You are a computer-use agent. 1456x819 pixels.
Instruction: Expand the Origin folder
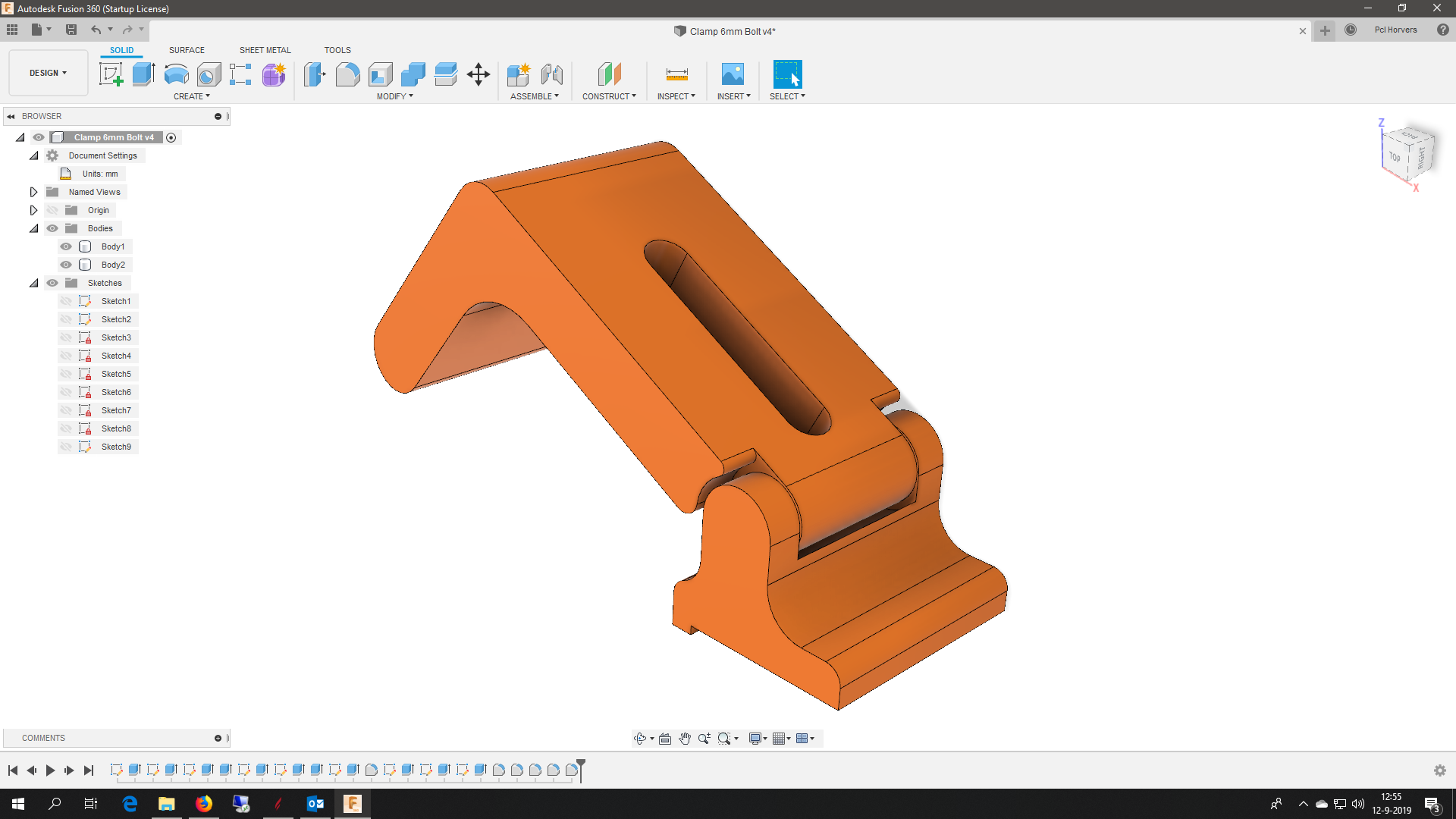(x=33, y=210)
